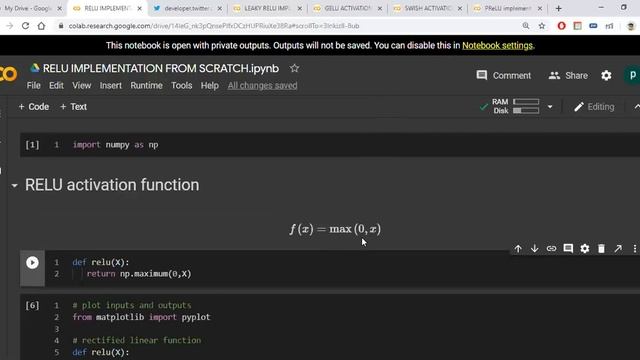Open a new browser tab

[558, 8]
